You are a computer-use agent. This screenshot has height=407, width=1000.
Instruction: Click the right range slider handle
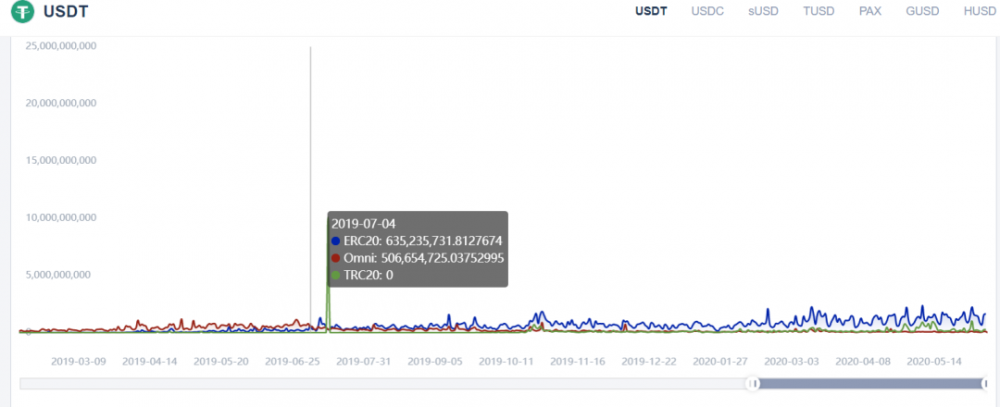984,383
